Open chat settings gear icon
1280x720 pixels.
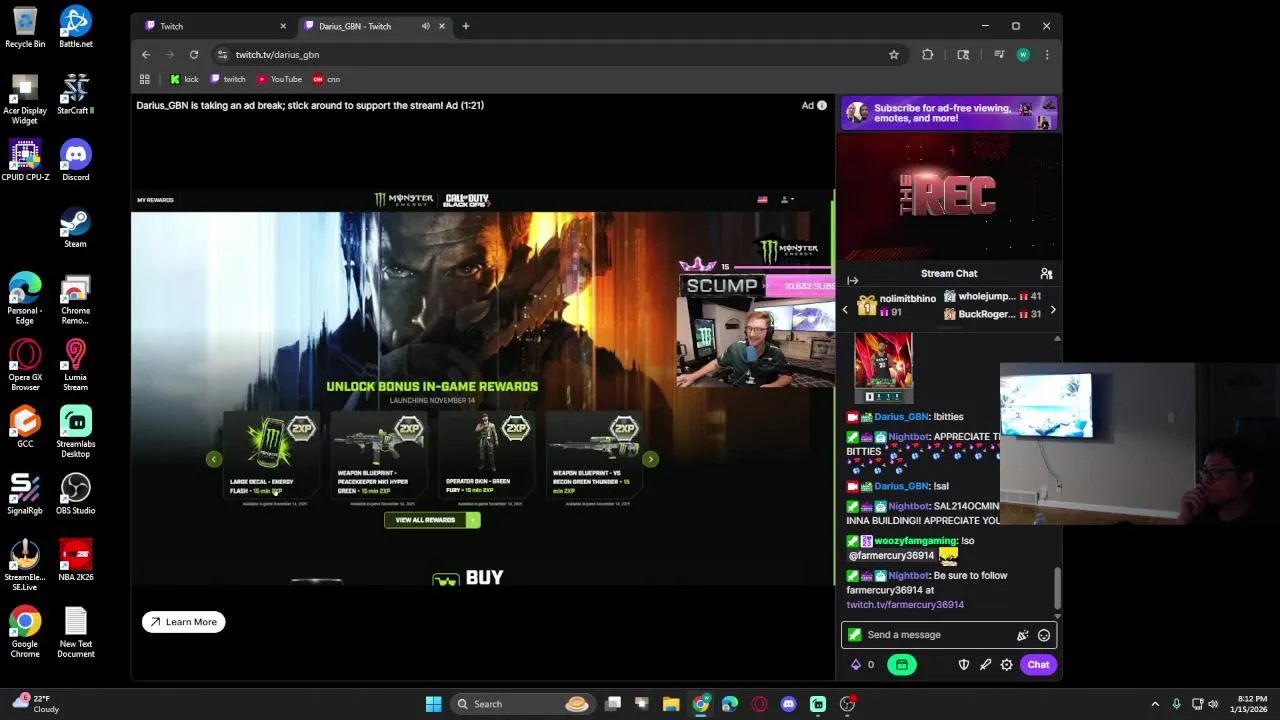tap(1007, 665)
